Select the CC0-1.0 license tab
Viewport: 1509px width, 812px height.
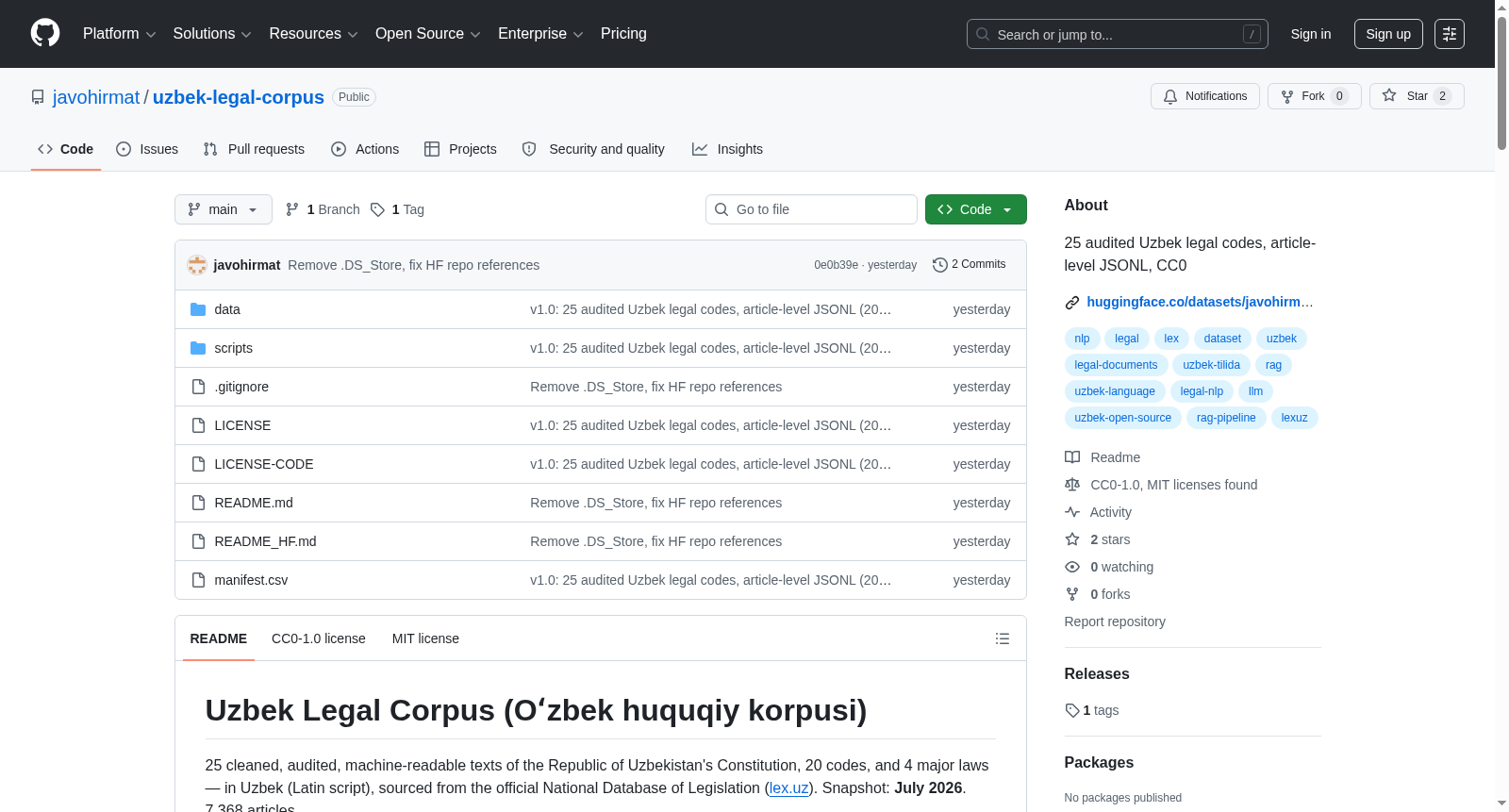pyautogui.click(x=319, y=638)
